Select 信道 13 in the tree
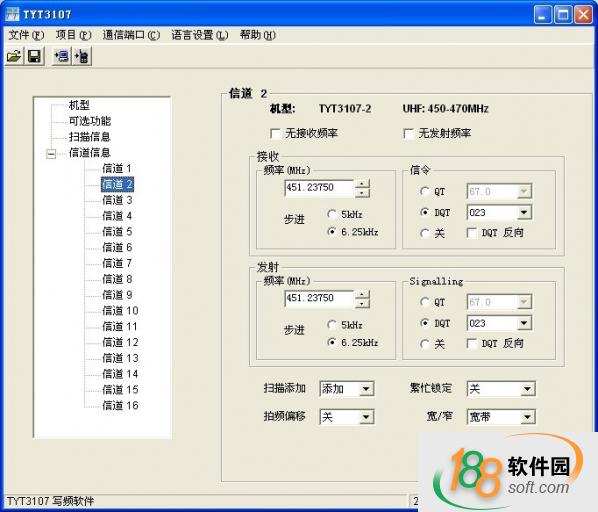 tap(120, 358)
